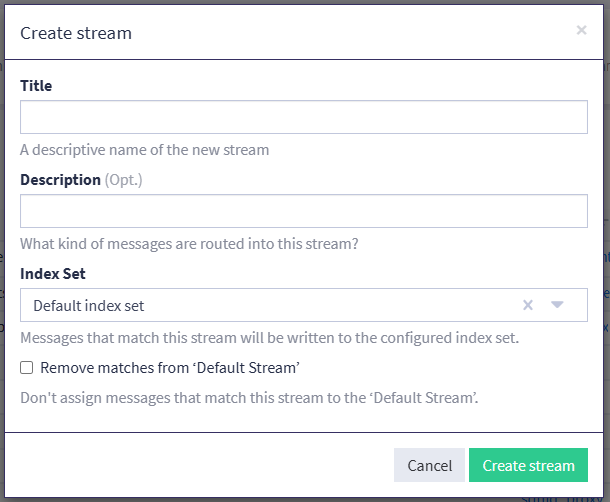Click the 'Remove matches from Default Stream' label
This screenshot has width=610, height=502.
point(170,367)
